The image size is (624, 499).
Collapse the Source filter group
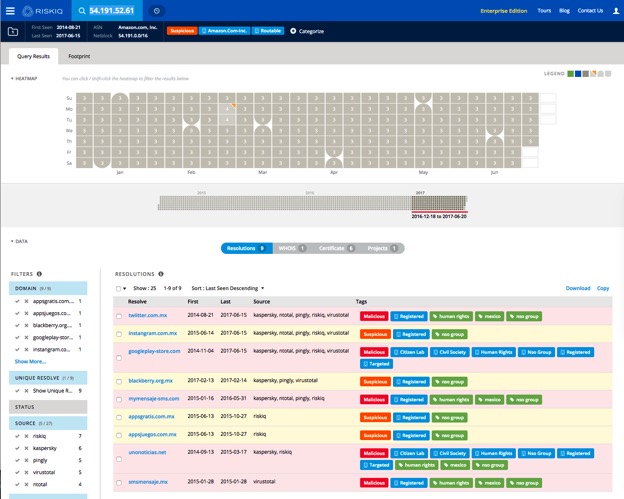click(48, 423)
